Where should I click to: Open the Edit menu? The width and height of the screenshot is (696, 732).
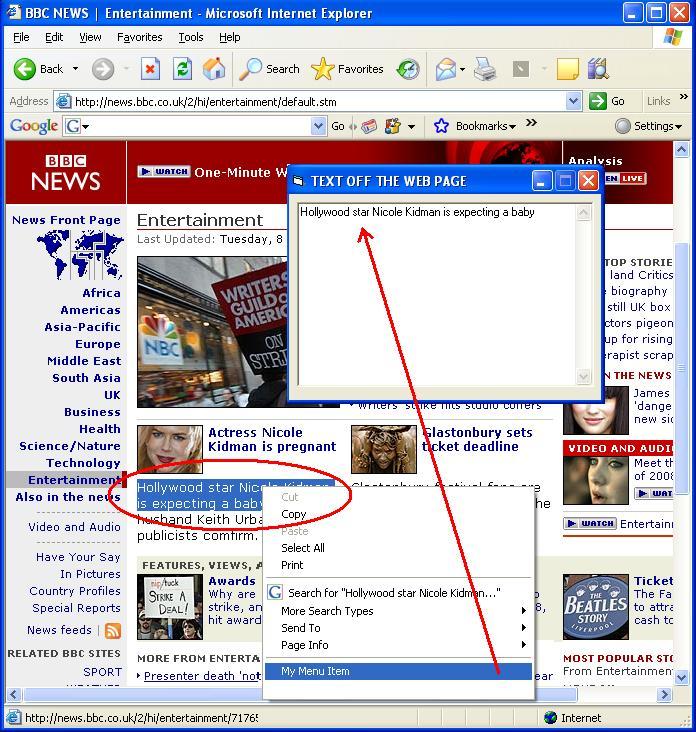54,37
